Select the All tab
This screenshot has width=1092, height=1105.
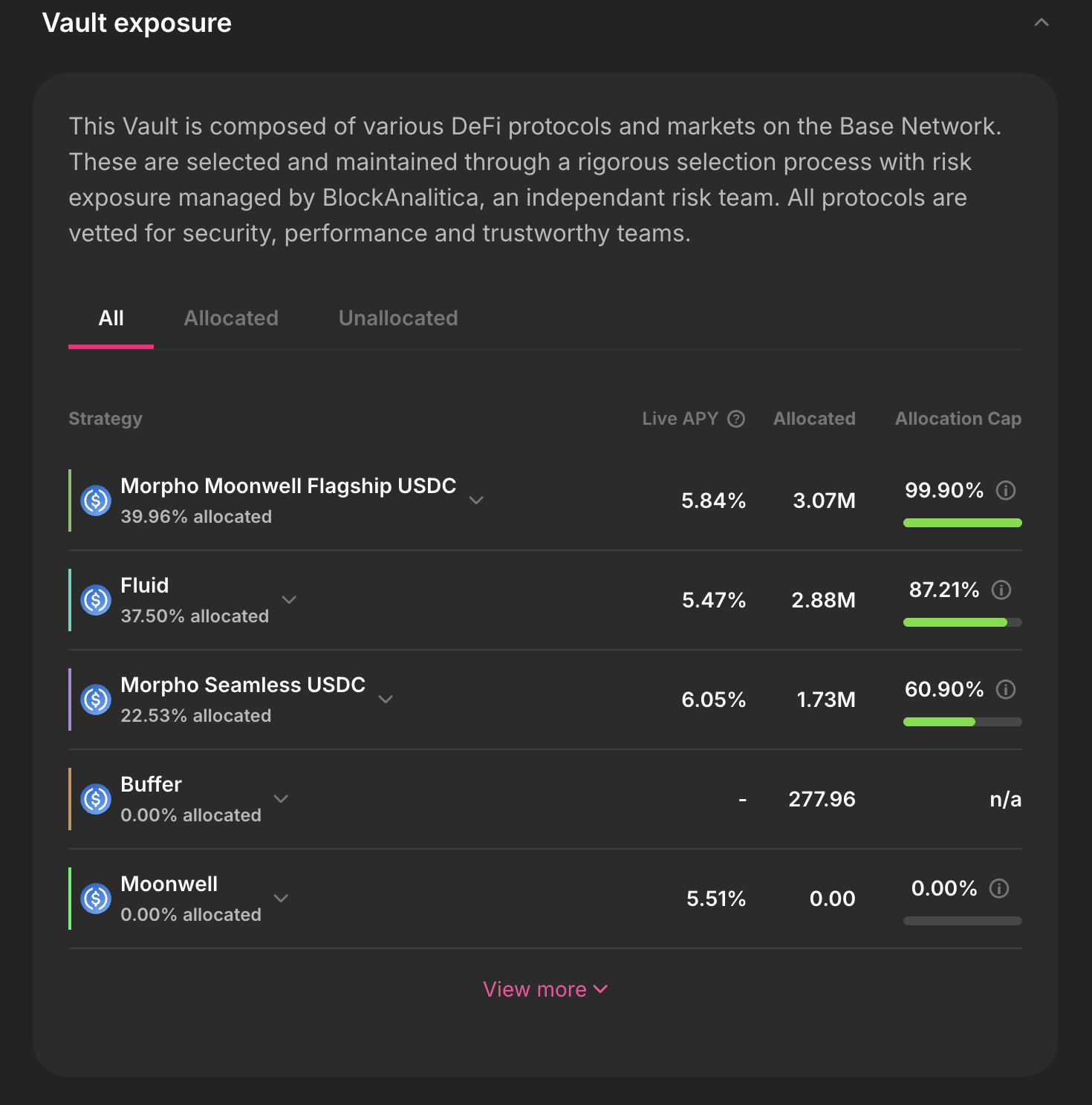(x=111, y=319)
